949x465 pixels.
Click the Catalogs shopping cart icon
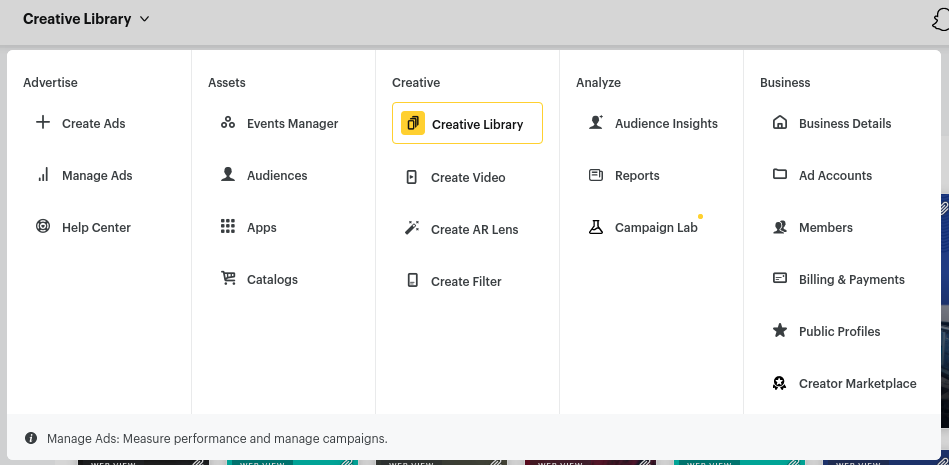[x=228, y=279]
